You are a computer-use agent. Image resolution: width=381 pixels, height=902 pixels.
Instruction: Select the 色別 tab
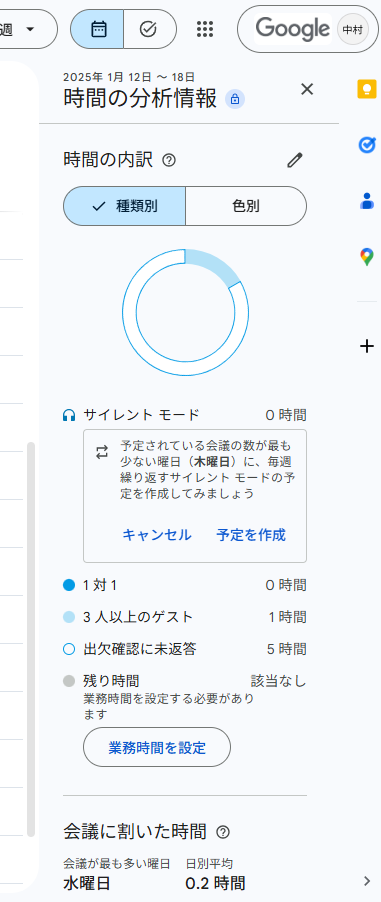tap(246, 206)
